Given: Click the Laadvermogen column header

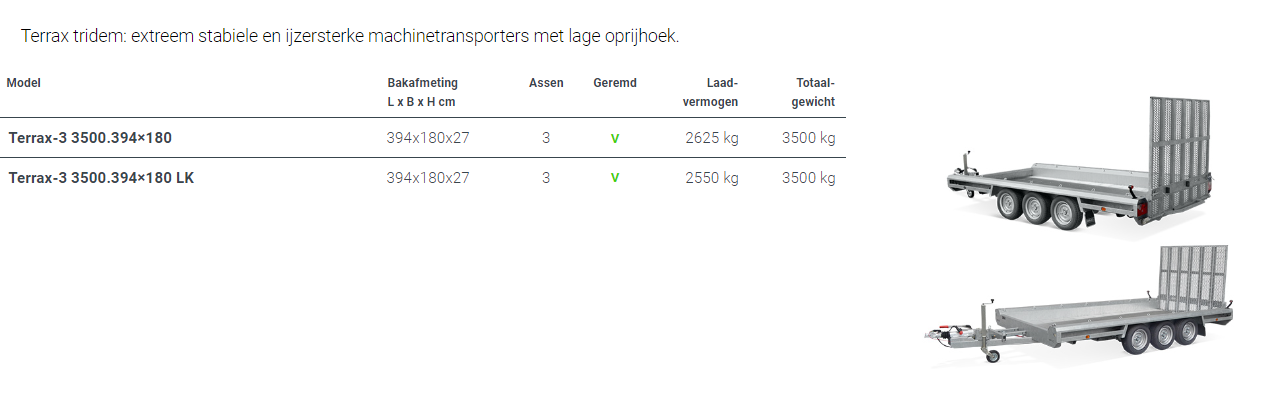Looking at the screenshot, I should pyautogui.click(x=710, y=92).
